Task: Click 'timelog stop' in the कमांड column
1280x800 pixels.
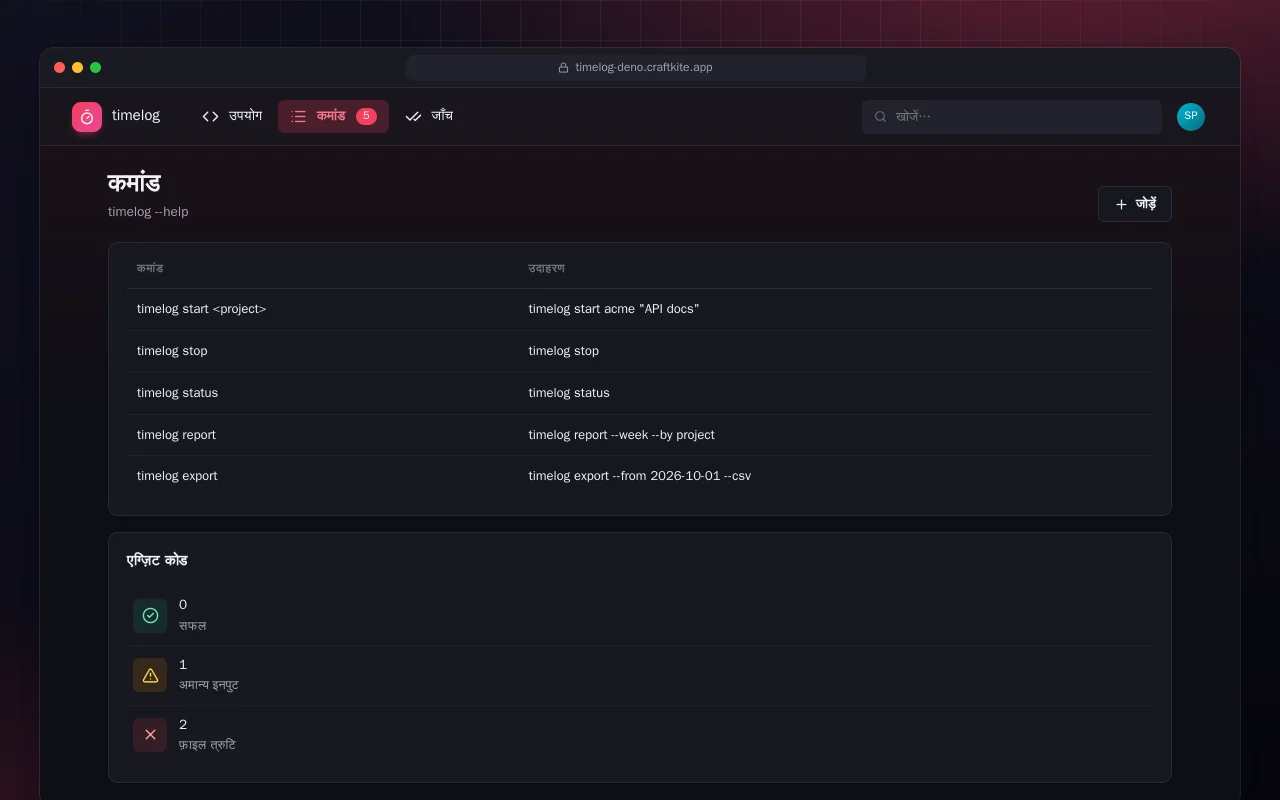Action: pyautogui.click(x=172, y=351)
